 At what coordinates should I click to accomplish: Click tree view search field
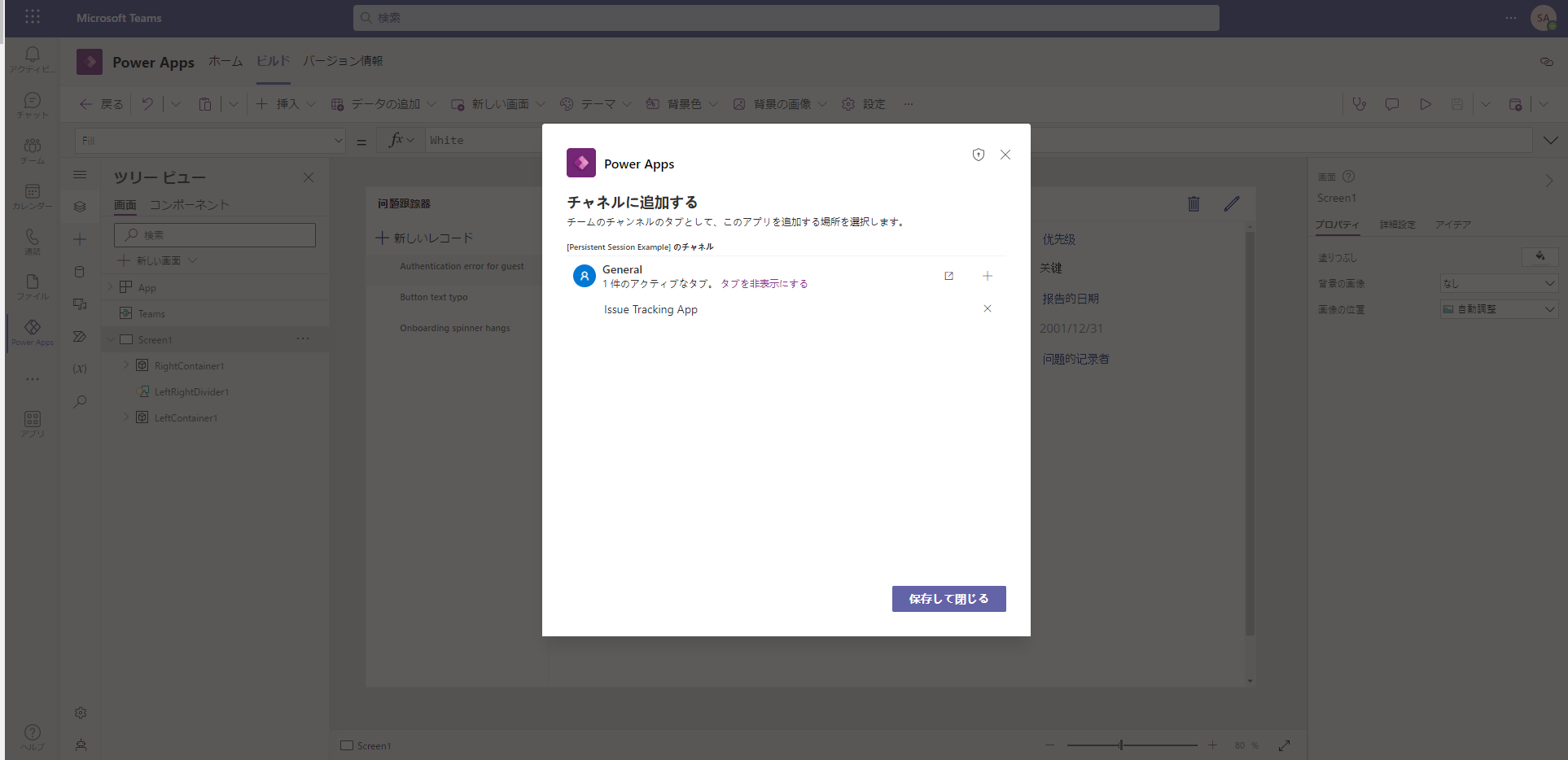pyautogui.click(x=215, y=235)
